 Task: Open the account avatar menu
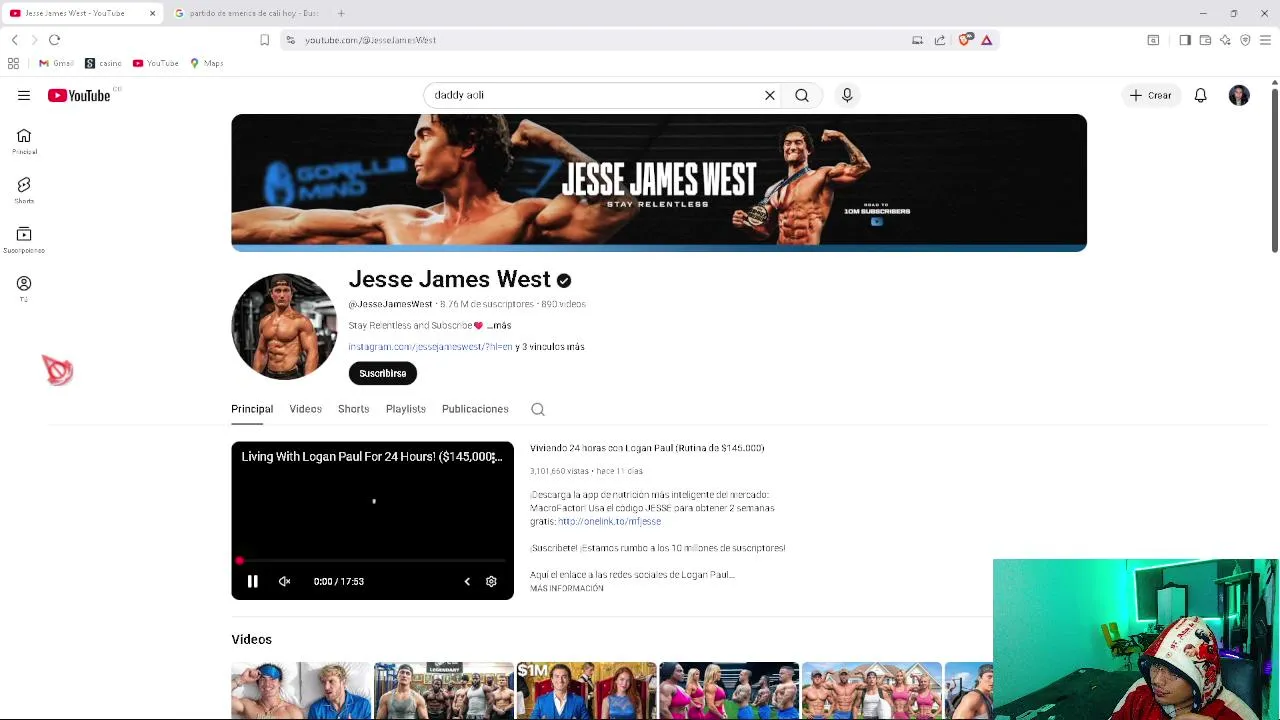[1239, 95]
